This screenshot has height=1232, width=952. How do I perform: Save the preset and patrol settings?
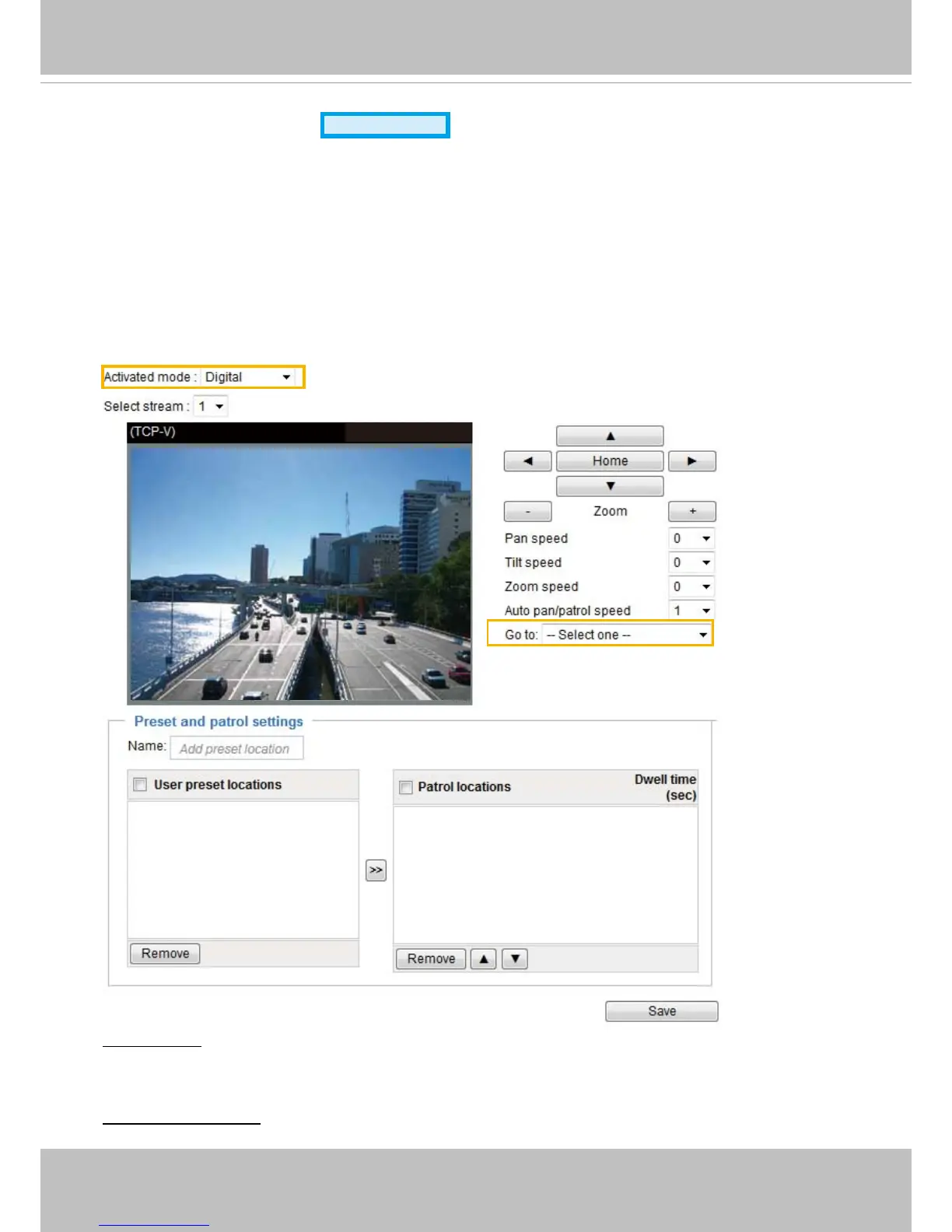(x=662, y=1011)
